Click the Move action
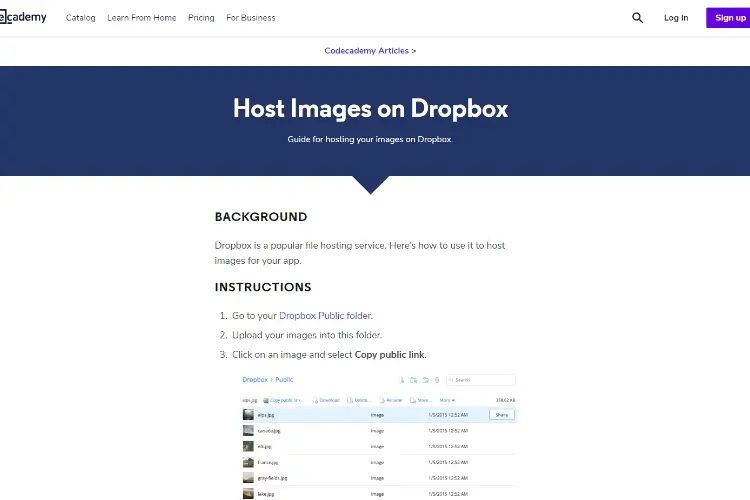This screenshot has height=500, width=750. [420, 400]
